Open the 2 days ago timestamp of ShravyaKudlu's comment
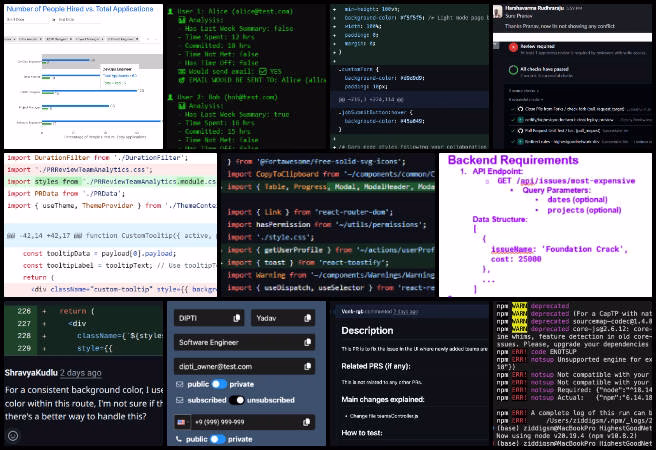 [x=80, y=373]
